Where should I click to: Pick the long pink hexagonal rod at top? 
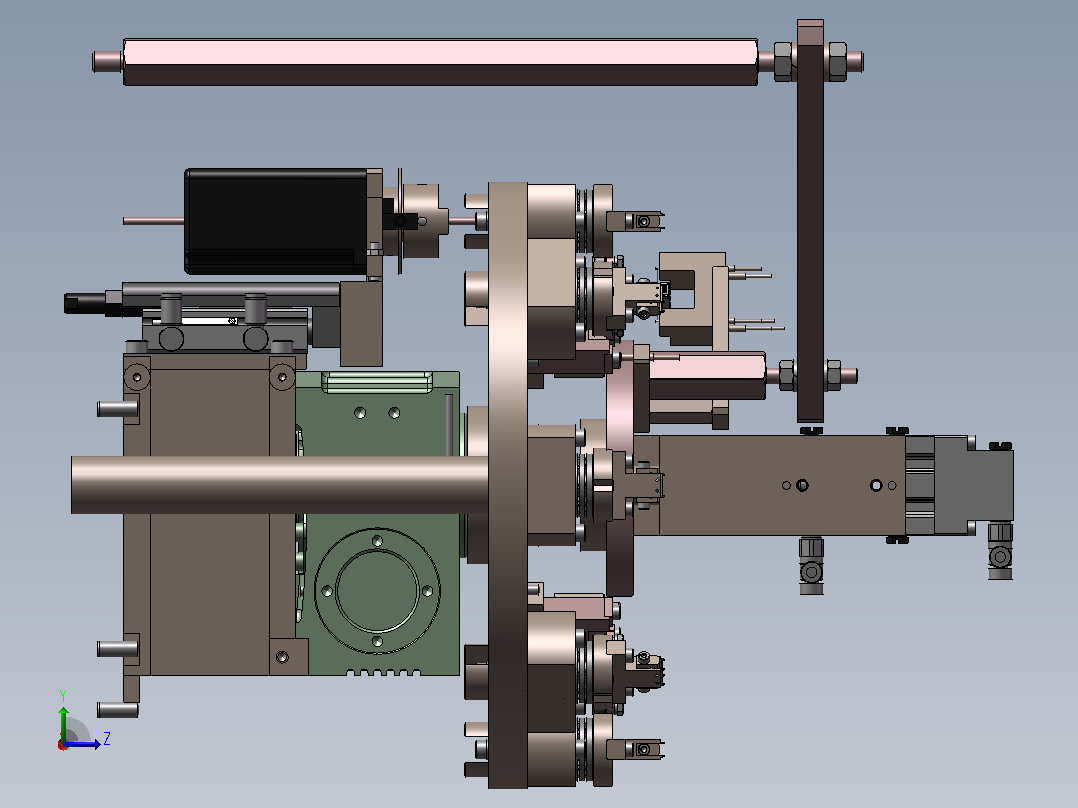point(440,62)
